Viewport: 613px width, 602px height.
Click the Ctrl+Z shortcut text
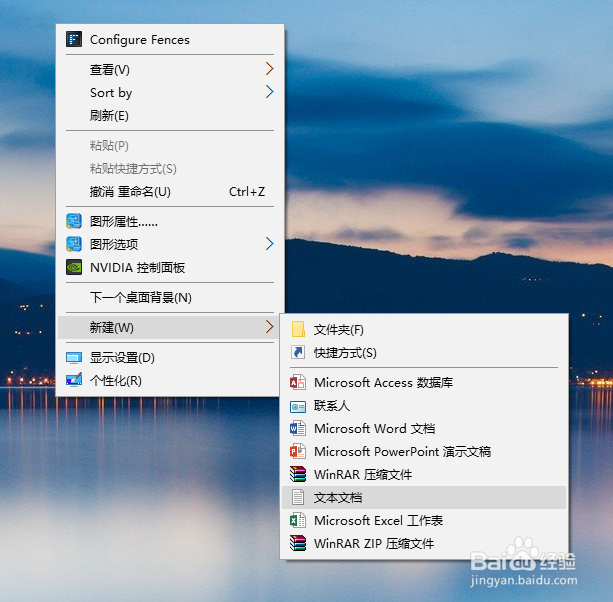(x=247, y=192)
